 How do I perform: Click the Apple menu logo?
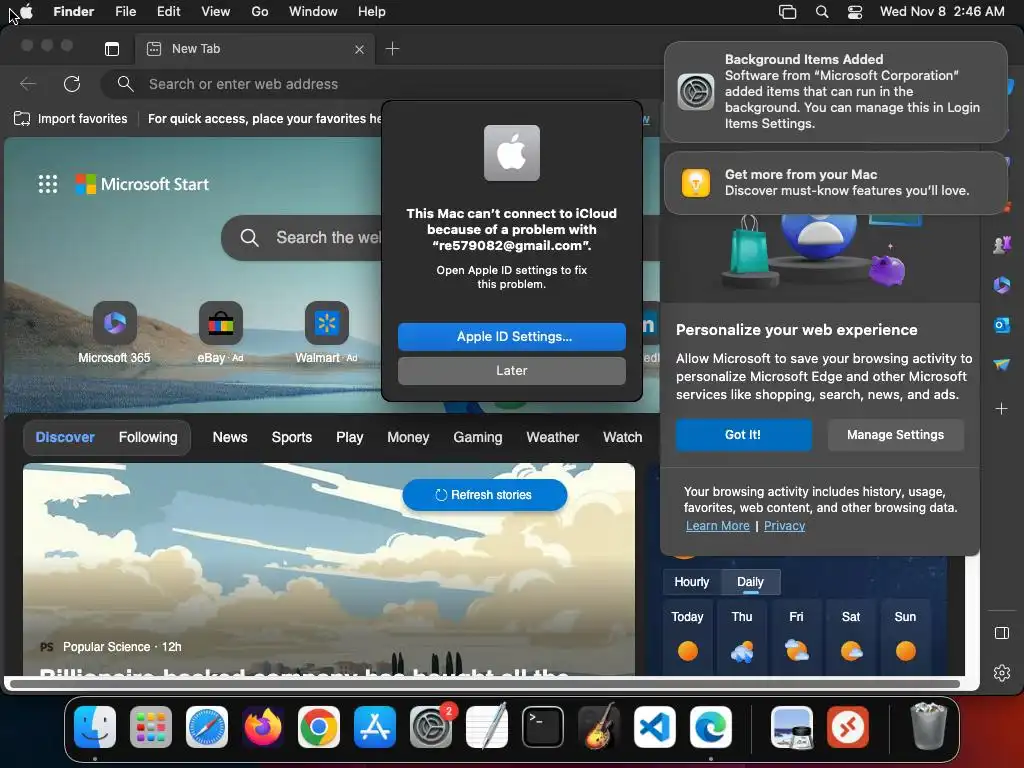click(27, 11)
